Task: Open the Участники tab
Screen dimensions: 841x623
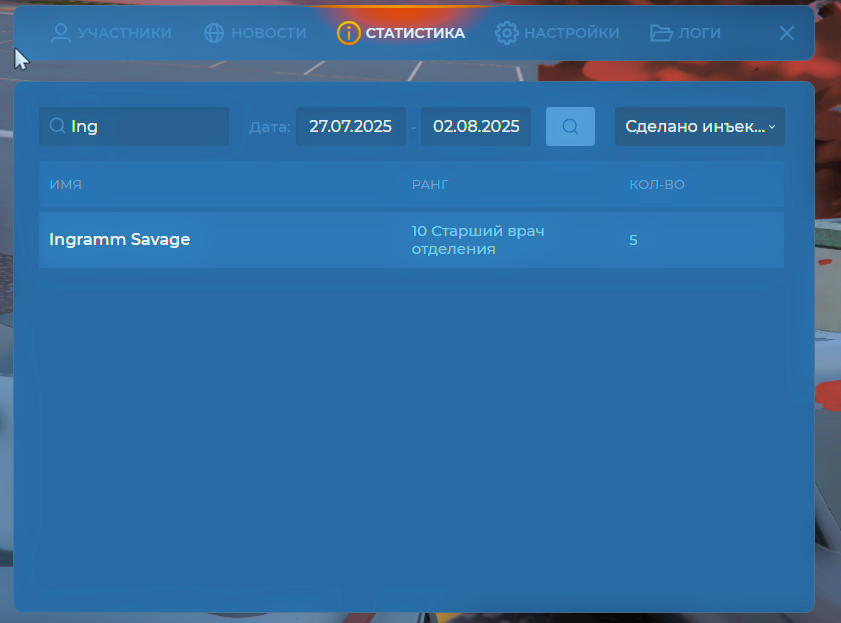Action: pos(111,33)
